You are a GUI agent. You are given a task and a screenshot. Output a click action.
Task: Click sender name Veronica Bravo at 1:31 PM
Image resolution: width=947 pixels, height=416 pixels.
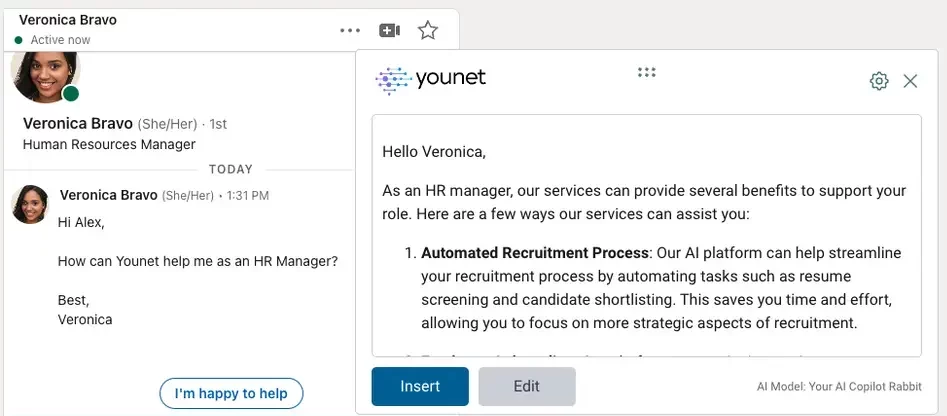(x=109, y=196)
